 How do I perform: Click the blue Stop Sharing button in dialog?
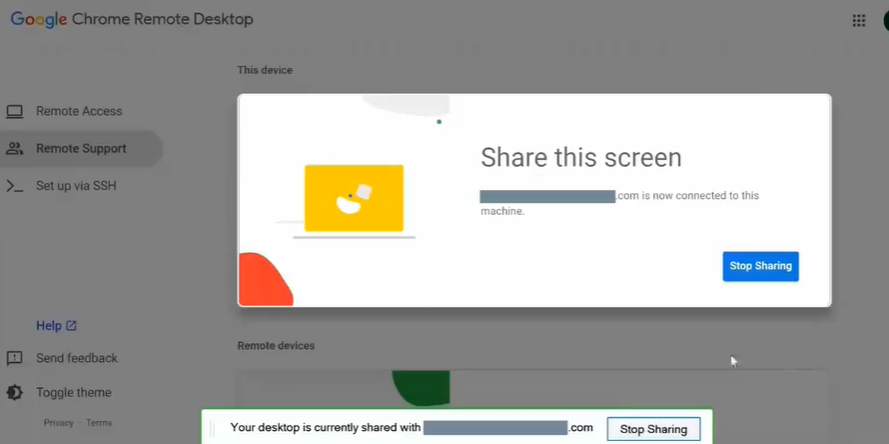click(x=760, y=266)
